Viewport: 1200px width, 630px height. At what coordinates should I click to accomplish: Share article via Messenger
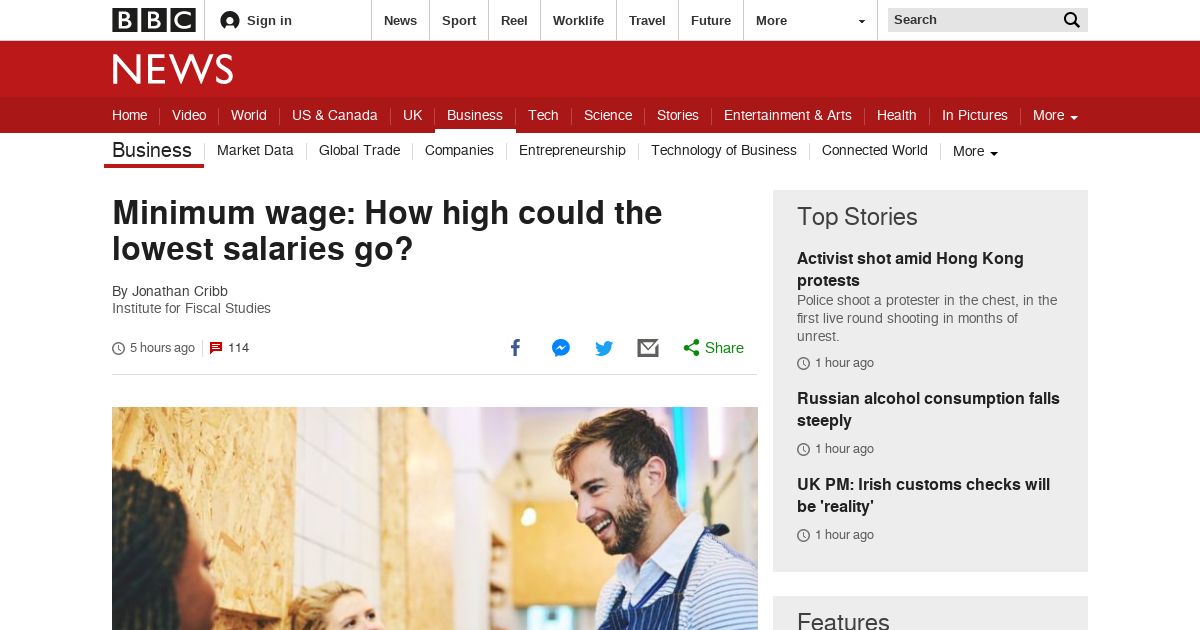pos(561,348)
